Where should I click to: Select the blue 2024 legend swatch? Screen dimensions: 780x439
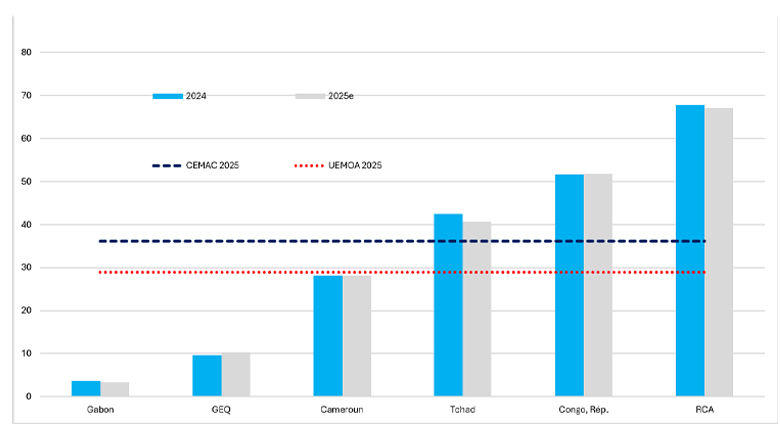(x=168, y=96)
